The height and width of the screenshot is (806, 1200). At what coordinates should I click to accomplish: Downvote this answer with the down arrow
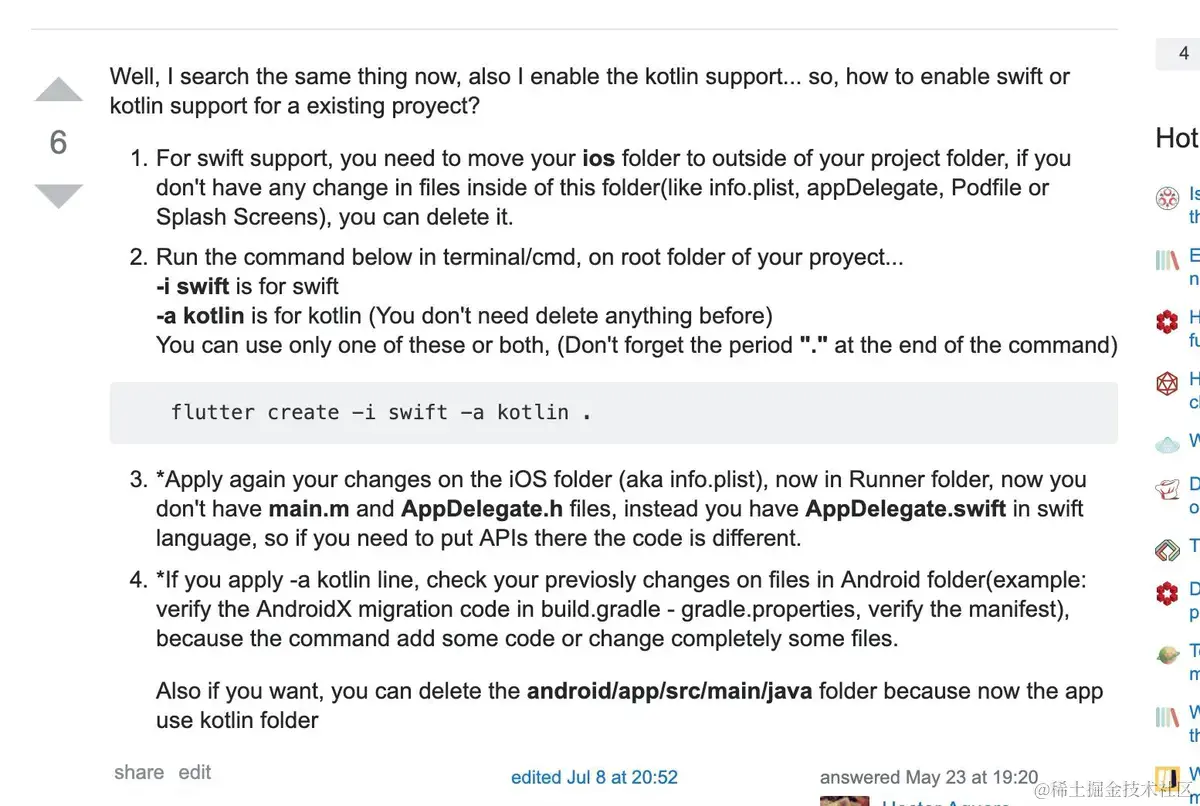pos(59,195)
